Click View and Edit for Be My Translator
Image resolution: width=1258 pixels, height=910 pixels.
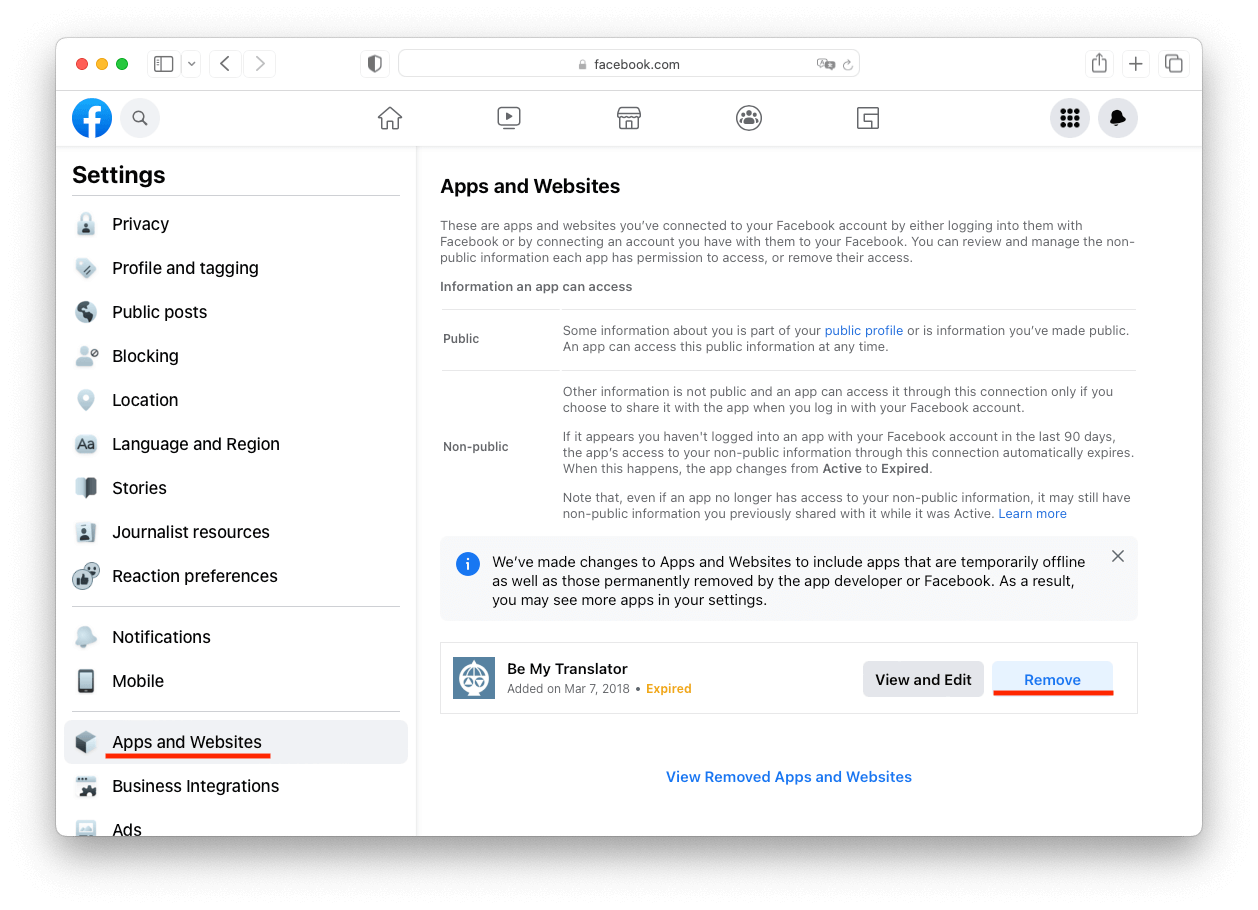pos(923,680)
